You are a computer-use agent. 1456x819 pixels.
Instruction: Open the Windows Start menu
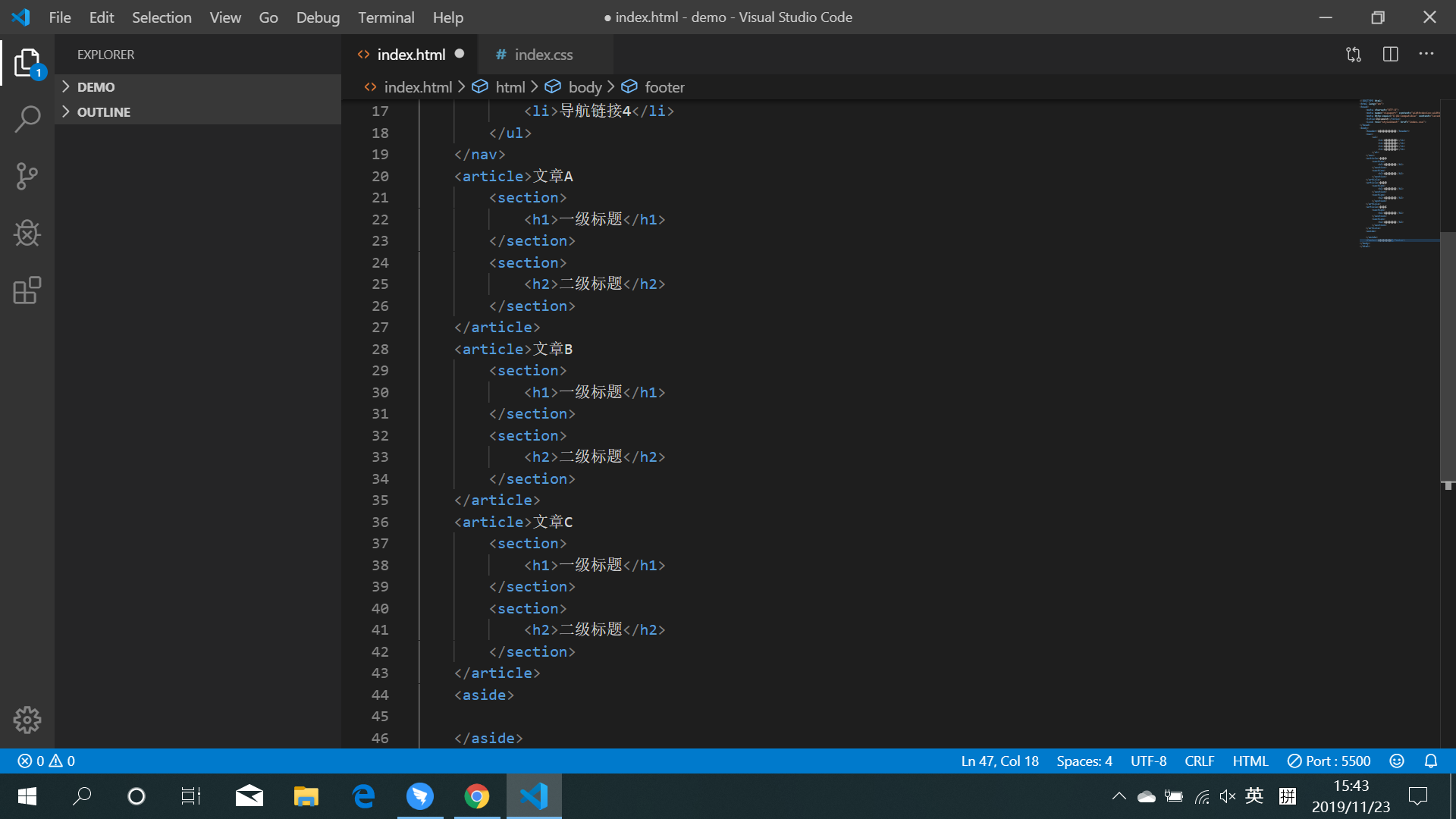(x=27, y=796)
